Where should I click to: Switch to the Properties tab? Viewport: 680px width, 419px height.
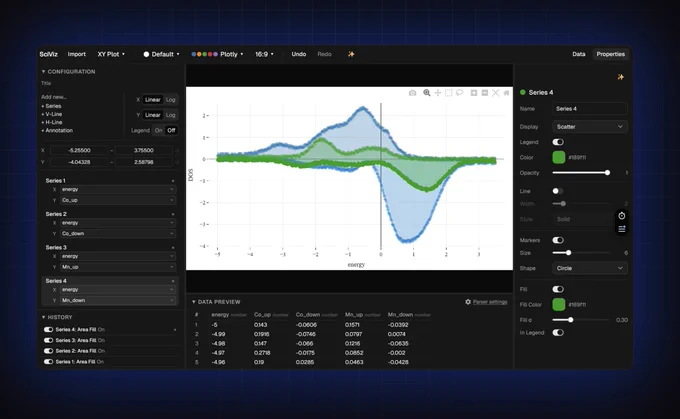[610, 54]
